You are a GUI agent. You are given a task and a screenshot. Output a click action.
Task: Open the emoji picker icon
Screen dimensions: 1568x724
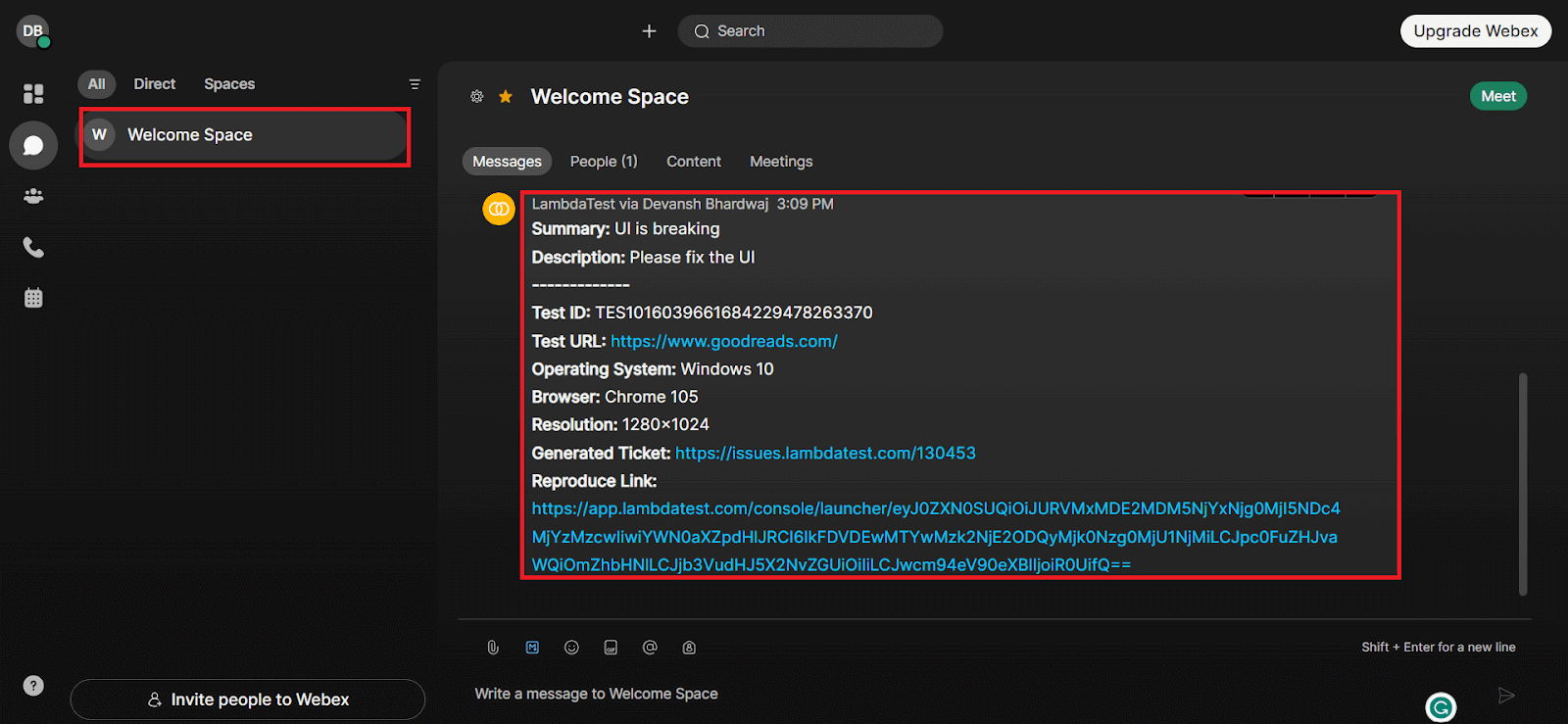click(x=571, y=648)
